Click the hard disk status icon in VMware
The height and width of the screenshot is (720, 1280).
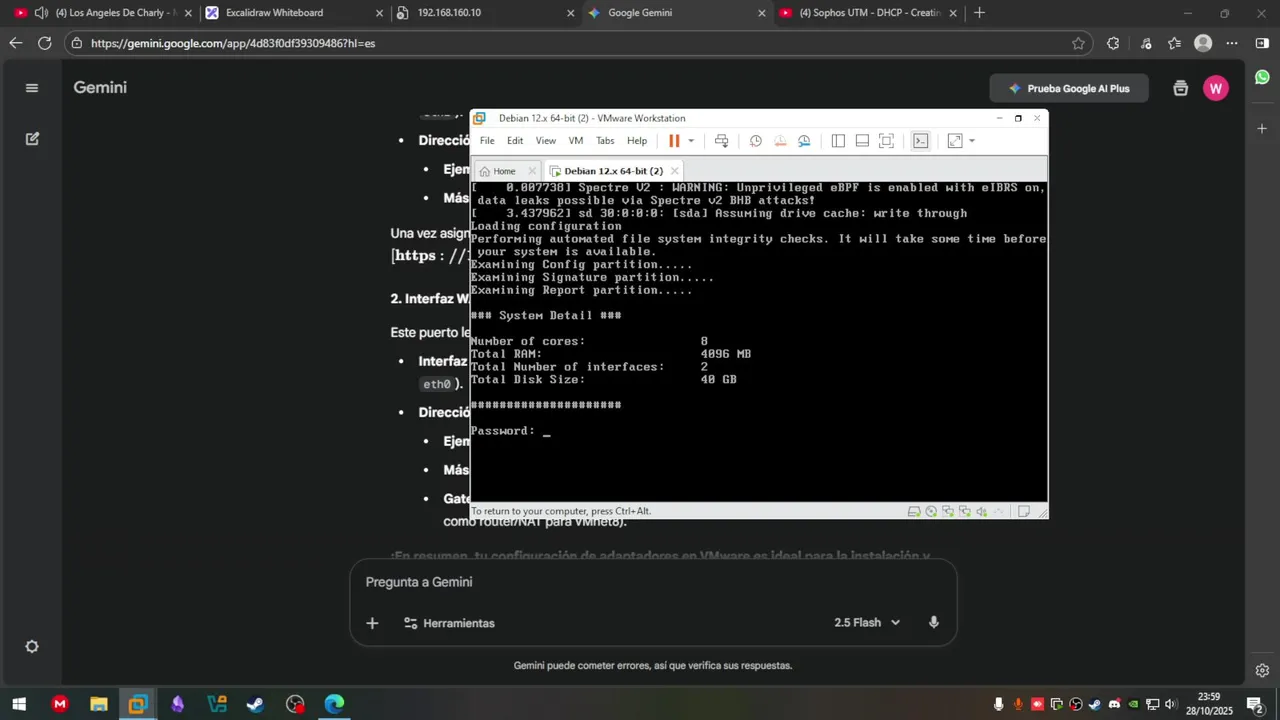(x=914, y=511)
